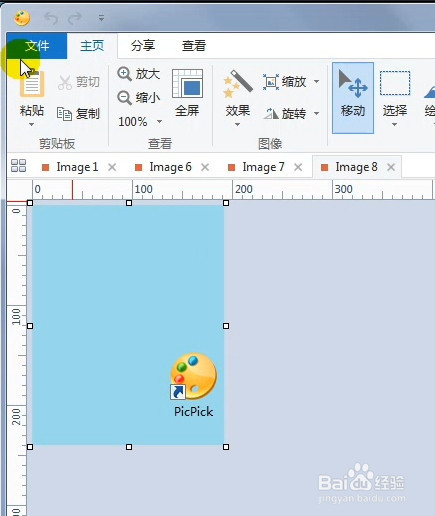Click the bottom-middle canvas resize handle

coord(129,447)
